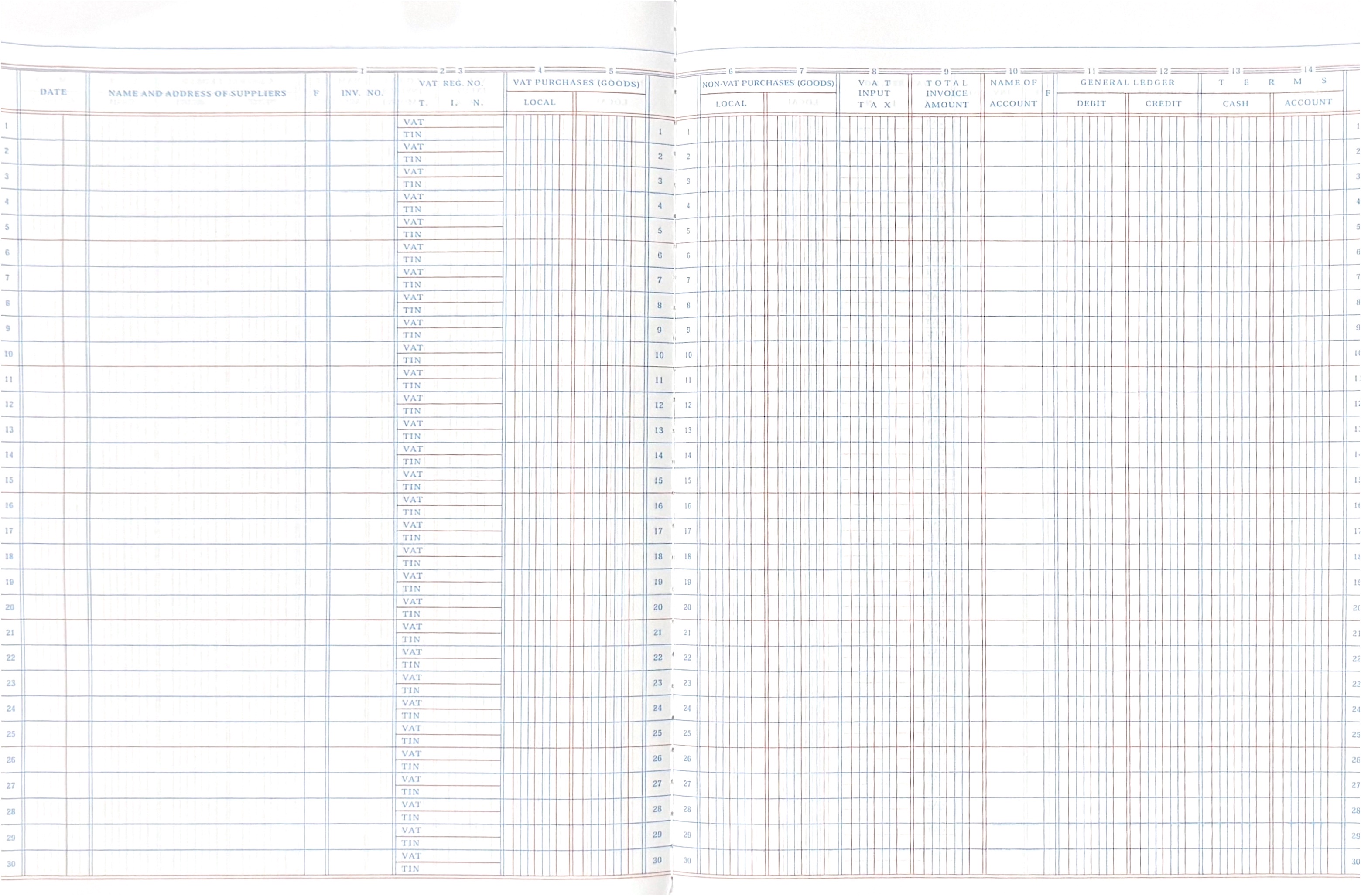Select the NON-VAT PURCHASES (GOODS) header
The height and width of the screenshot is (896, 1361).
pyautogui.click(x=768, y=83)
